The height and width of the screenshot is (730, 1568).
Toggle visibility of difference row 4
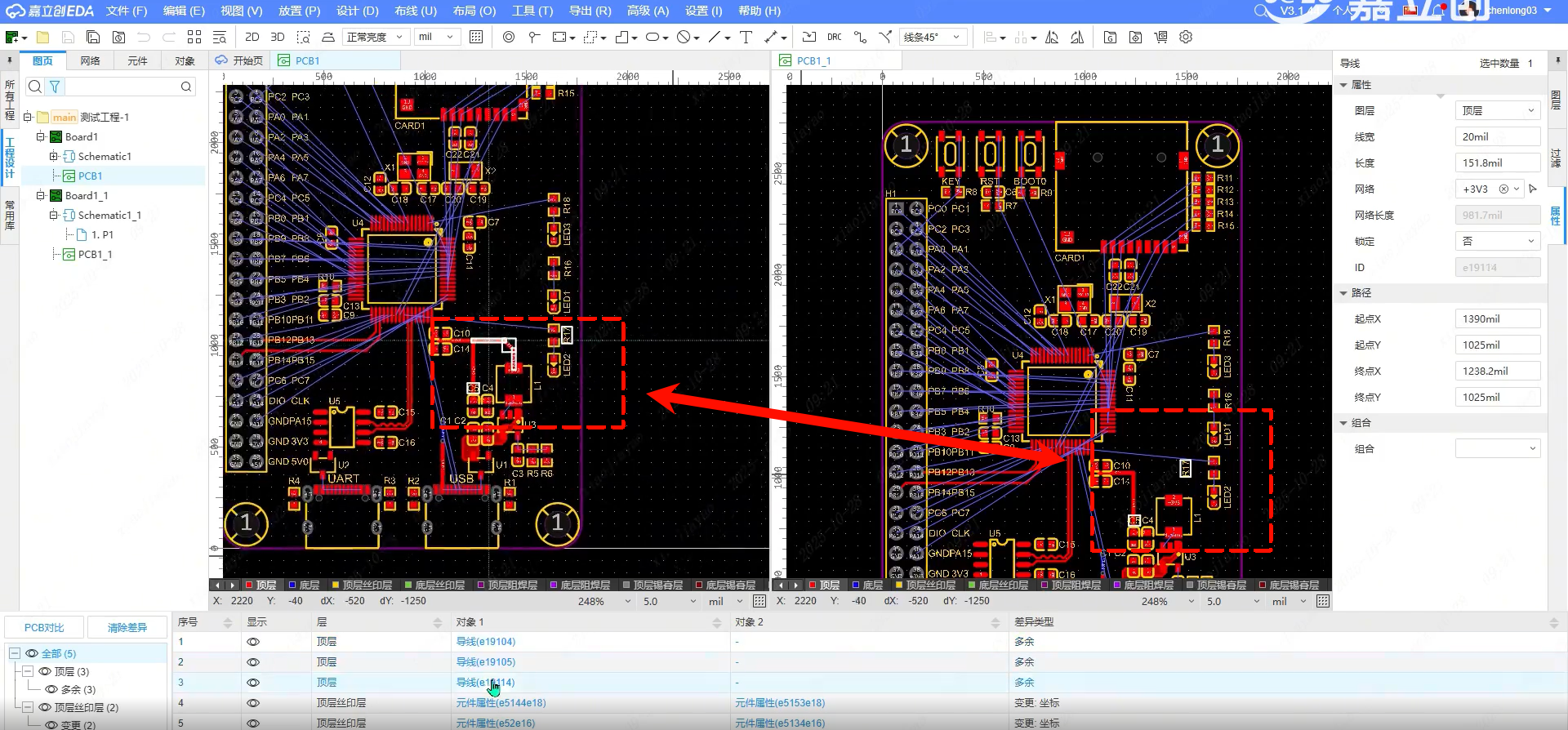253,703
